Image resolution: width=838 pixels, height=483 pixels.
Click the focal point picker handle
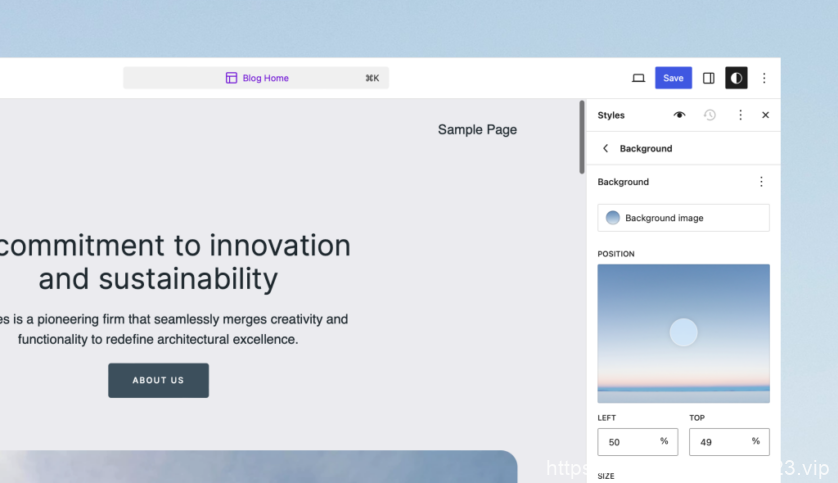pyautogui.click(x=684, y=332)
